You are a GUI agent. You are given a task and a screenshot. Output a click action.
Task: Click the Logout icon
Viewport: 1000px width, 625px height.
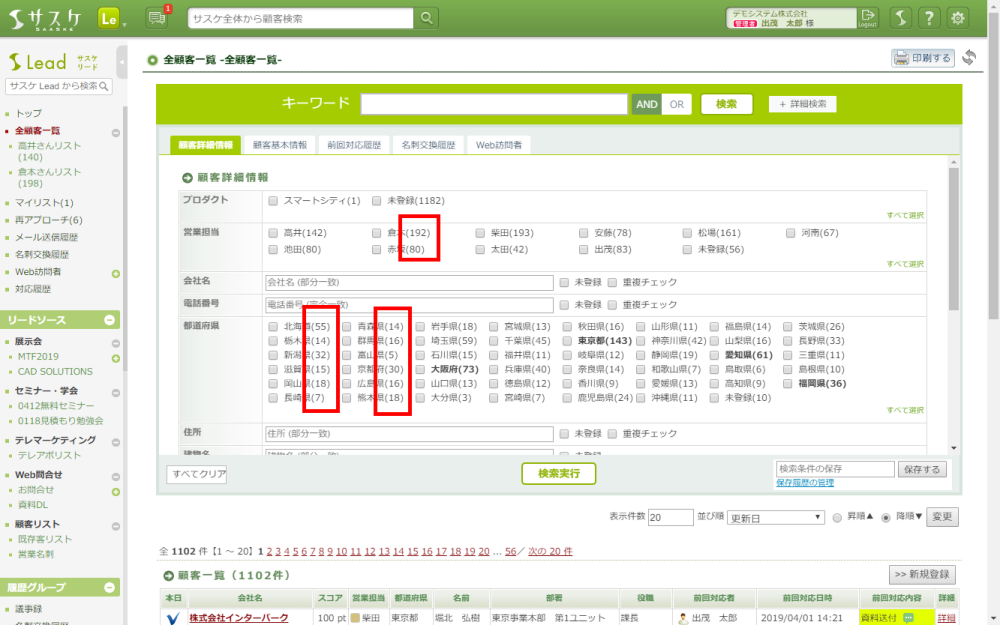[x=867, y=18]
